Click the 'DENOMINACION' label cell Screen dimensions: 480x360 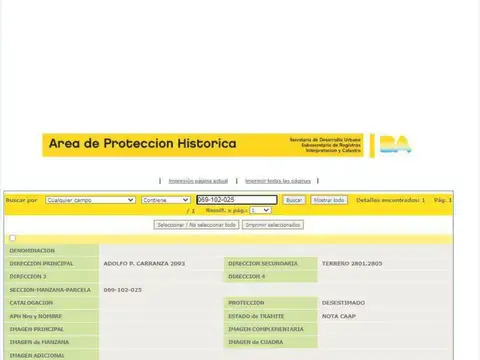pos(52,250)
